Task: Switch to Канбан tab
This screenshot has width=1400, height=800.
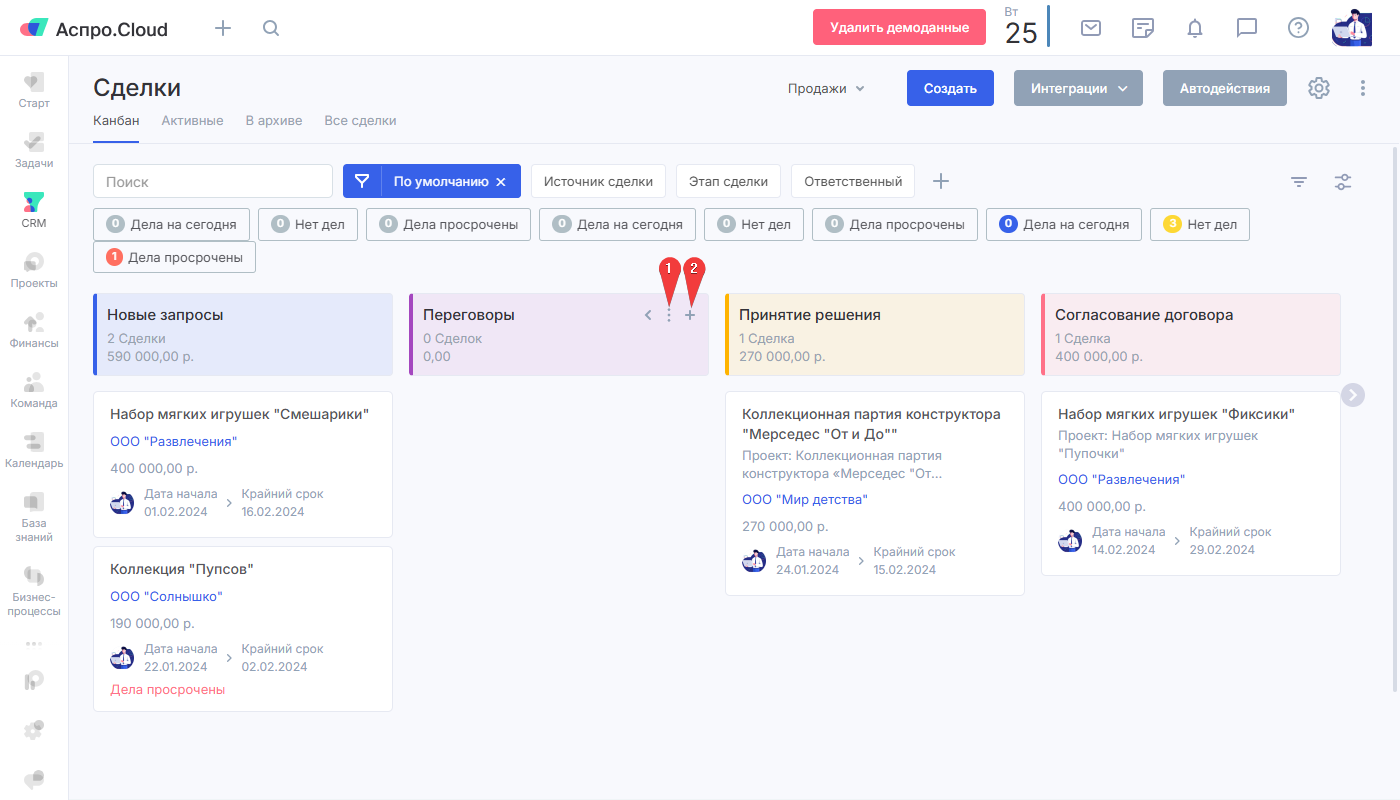Action: (116, 120)
